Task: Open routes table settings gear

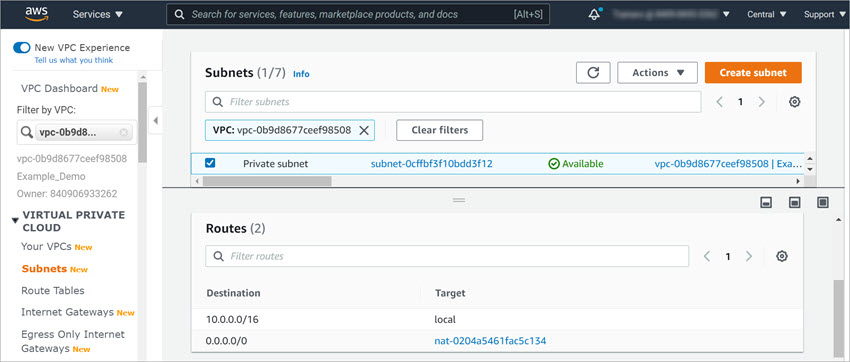Action: (x=782, y=256)
